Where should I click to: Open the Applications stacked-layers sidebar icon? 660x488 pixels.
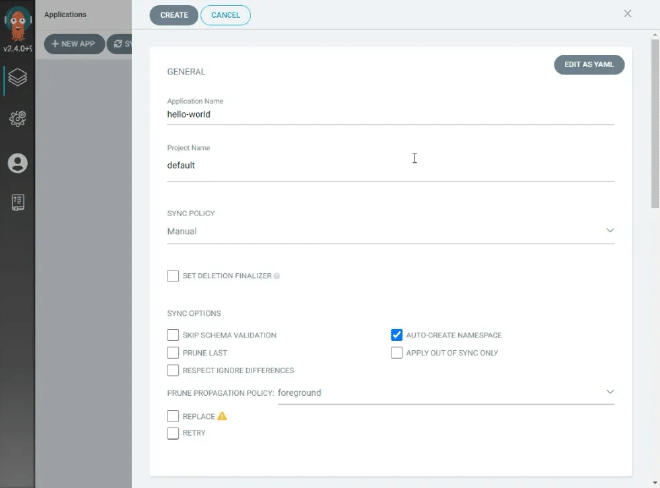(x=18, y=77)
